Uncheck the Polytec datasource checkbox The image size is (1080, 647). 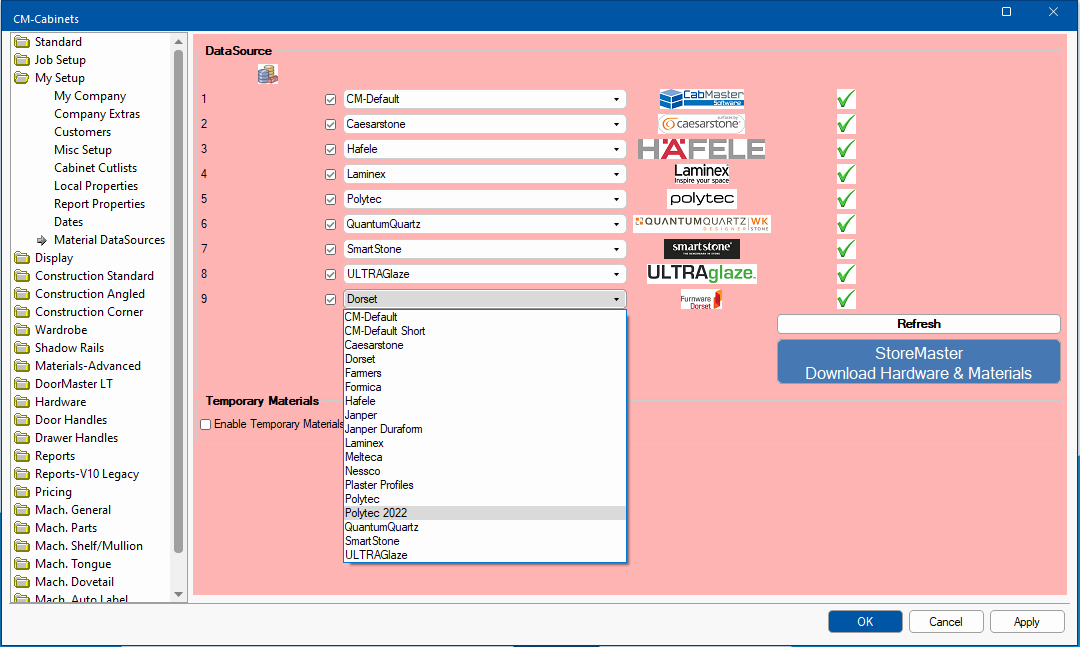(331, 199)
